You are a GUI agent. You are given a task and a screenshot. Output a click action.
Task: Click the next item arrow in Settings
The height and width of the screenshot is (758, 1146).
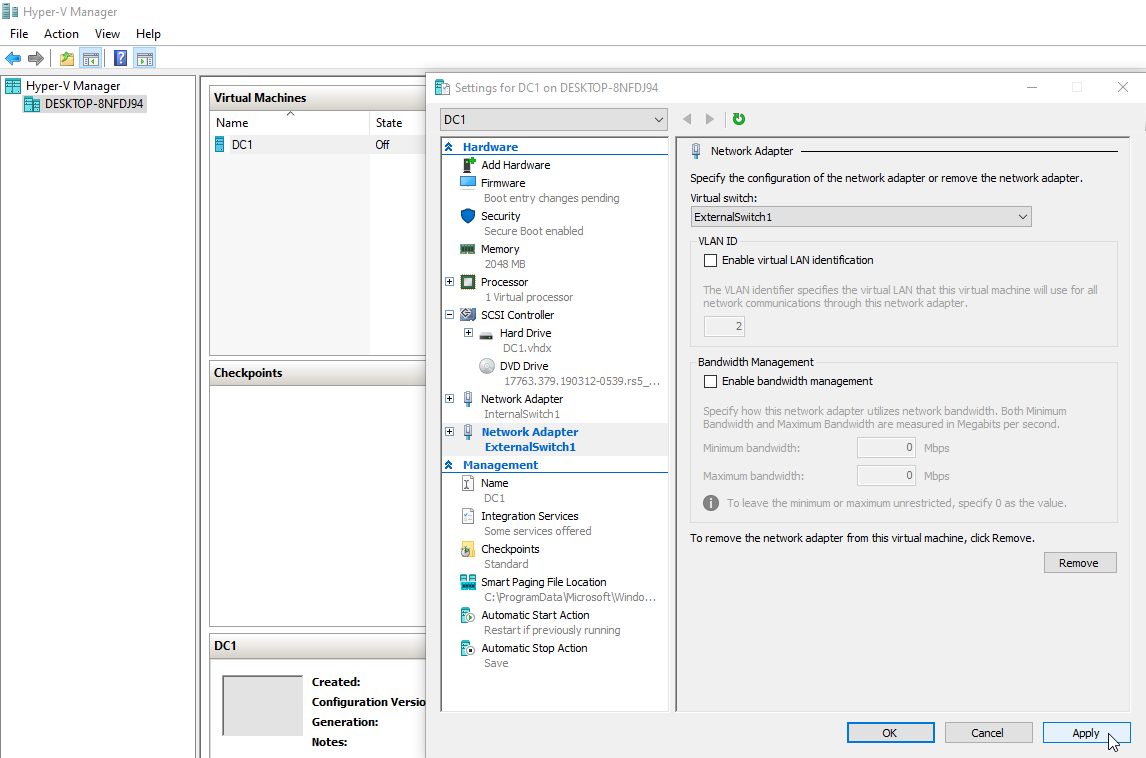[x=709, y=119]
